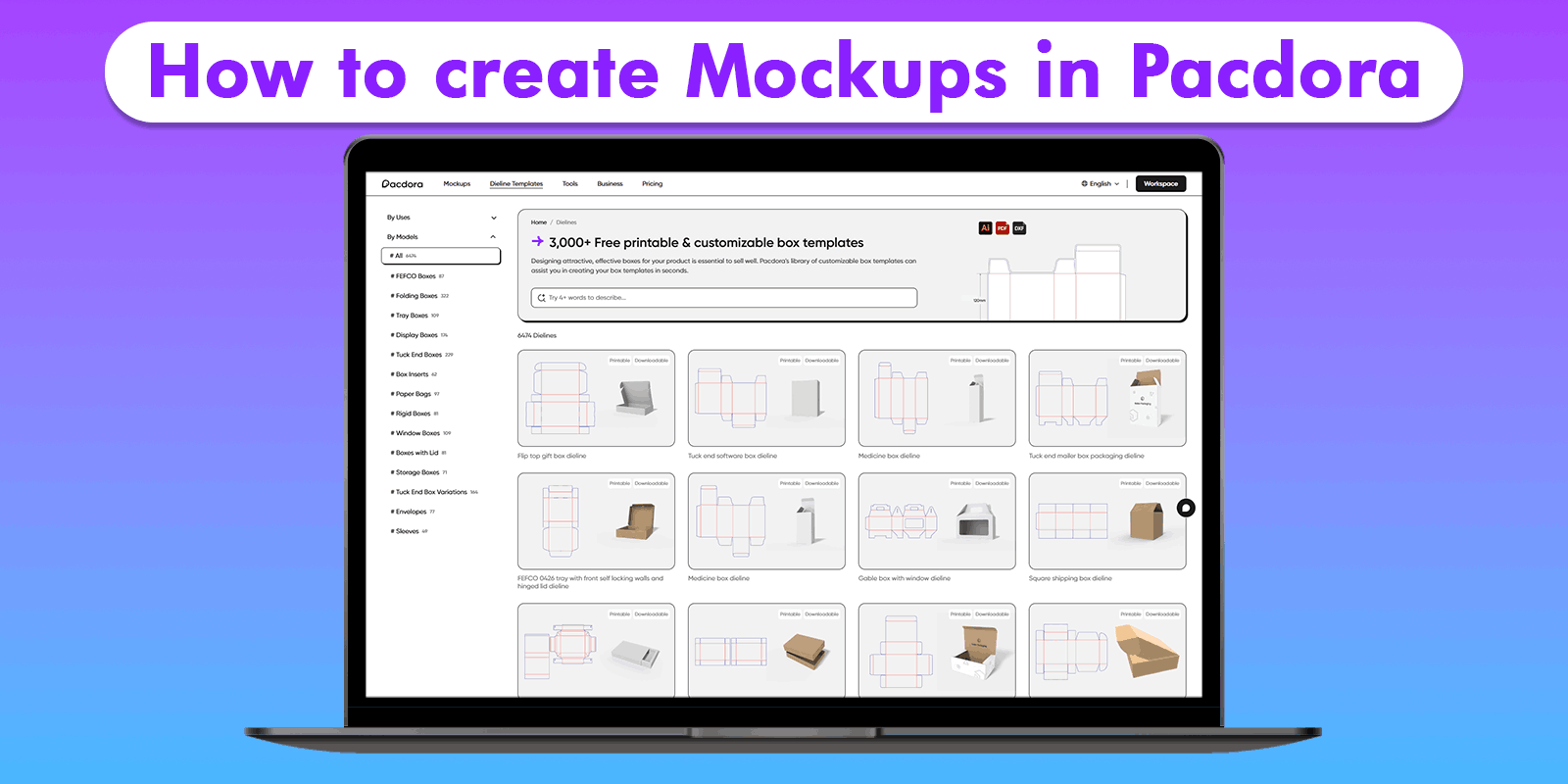
Task: Click the template search input field
Action: (724, 298)
